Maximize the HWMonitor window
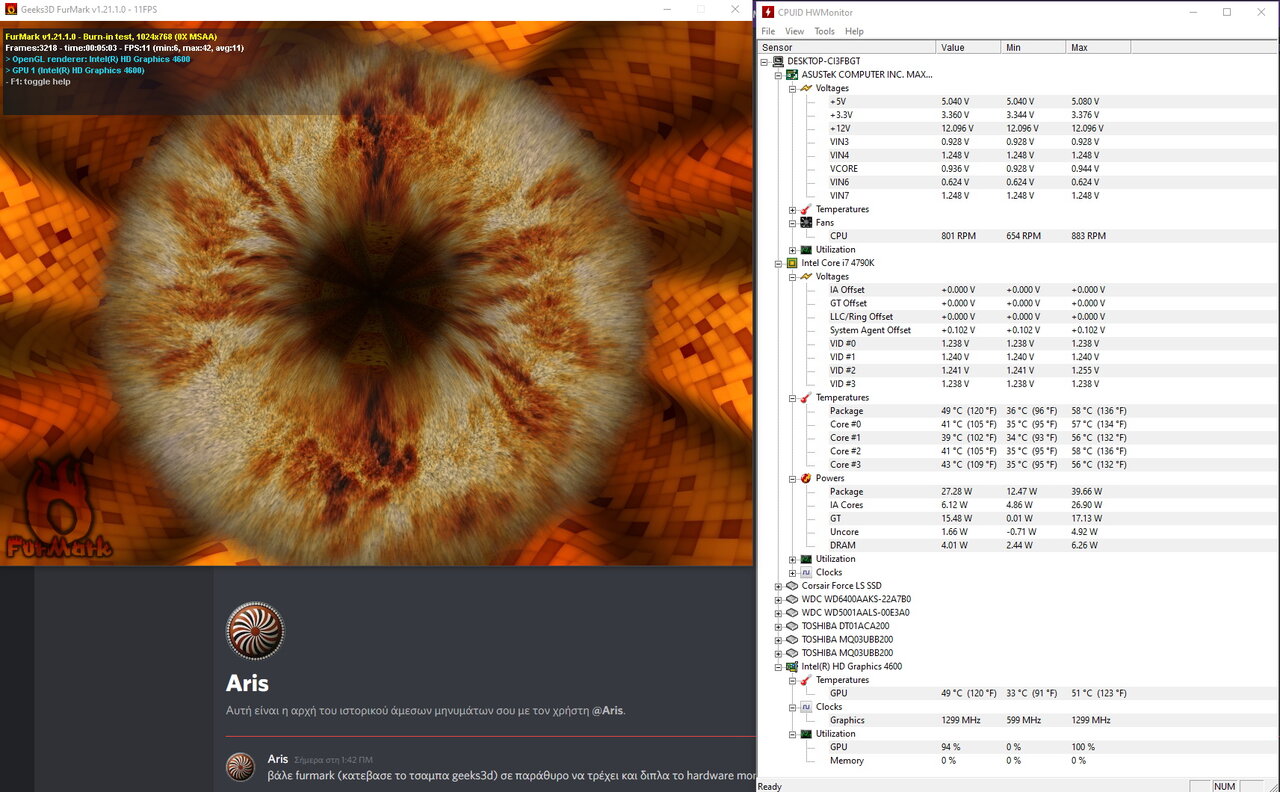 click(1227, 12)
